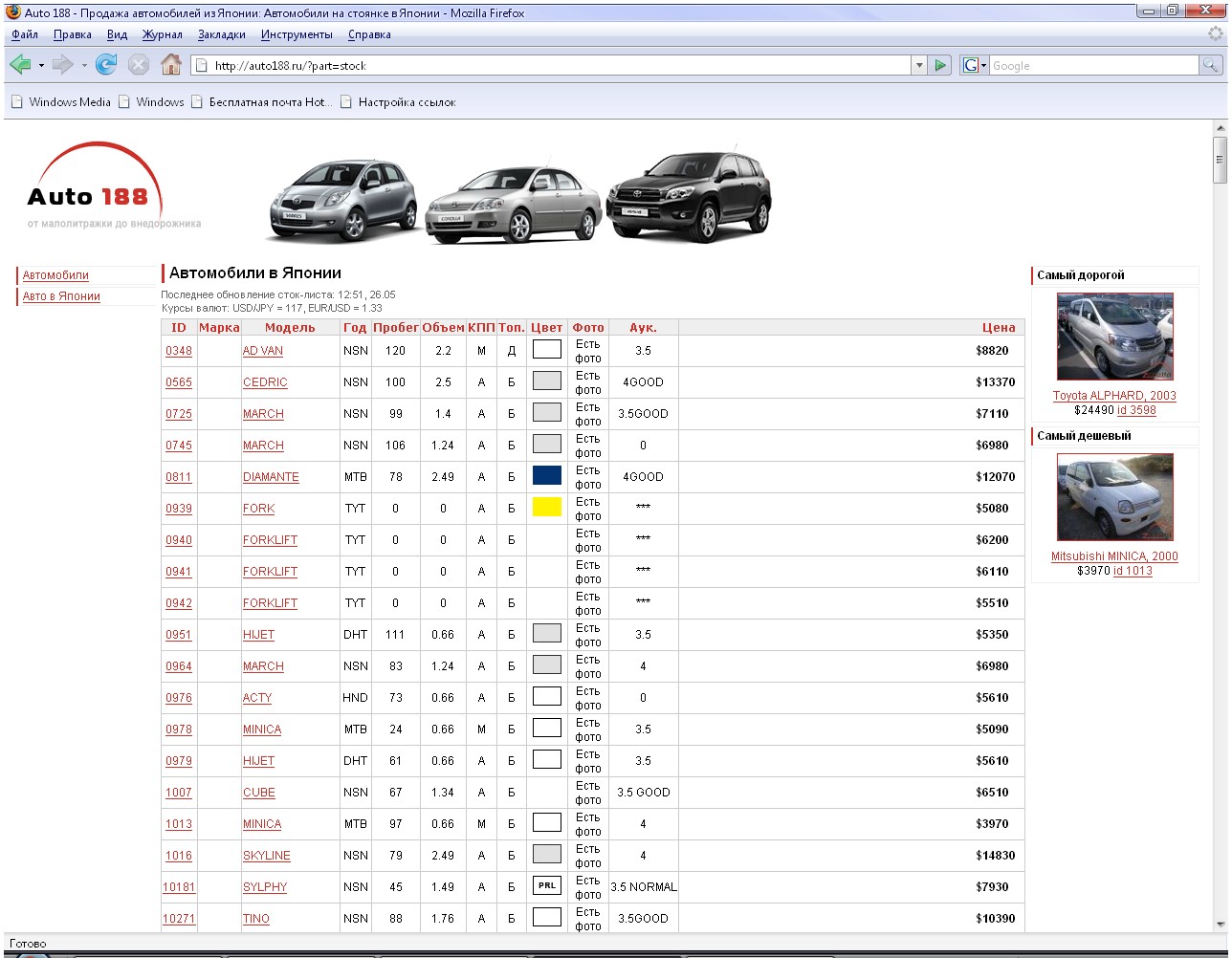Go to the Home page icon

pos(171,65)
